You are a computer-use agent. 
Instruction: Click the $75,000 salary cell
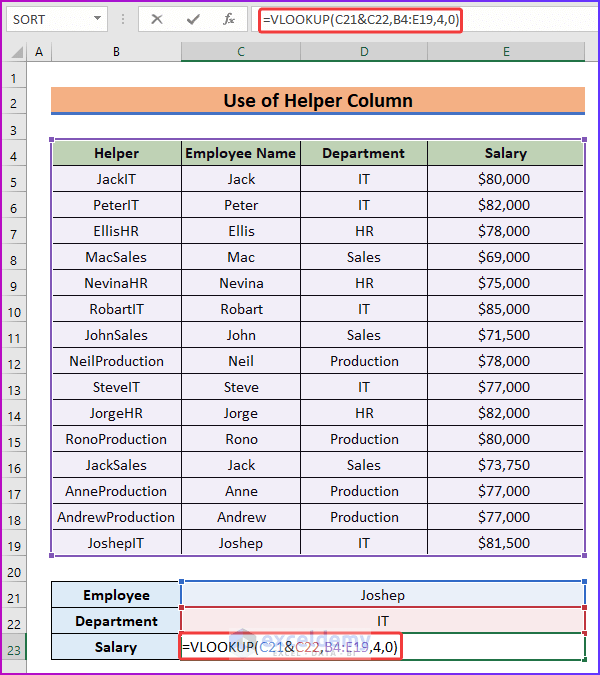pos(506,283)
